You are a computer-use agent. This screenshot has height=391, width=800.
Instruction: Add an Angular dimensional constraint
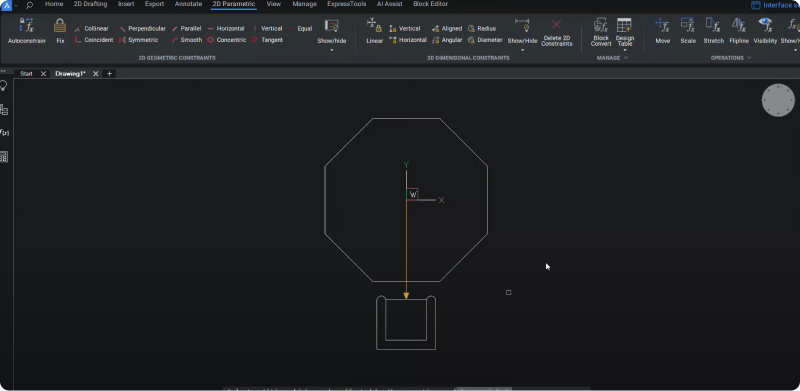click(447, 40)
